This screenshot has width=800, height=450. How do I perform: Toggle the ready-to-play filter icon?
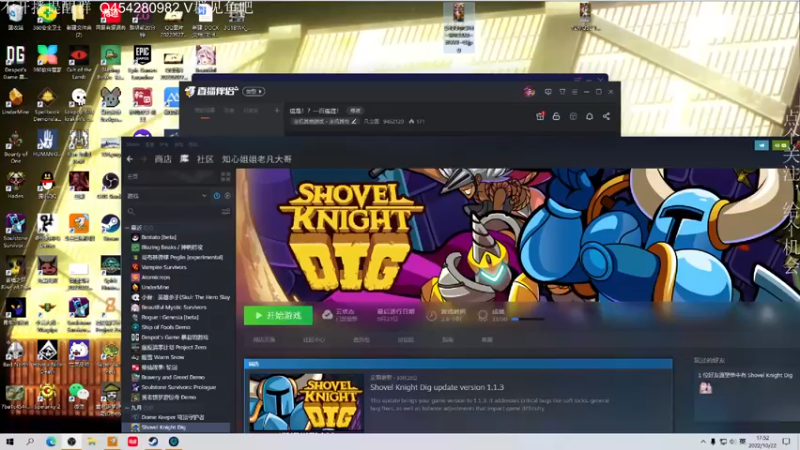click(227, 196)
